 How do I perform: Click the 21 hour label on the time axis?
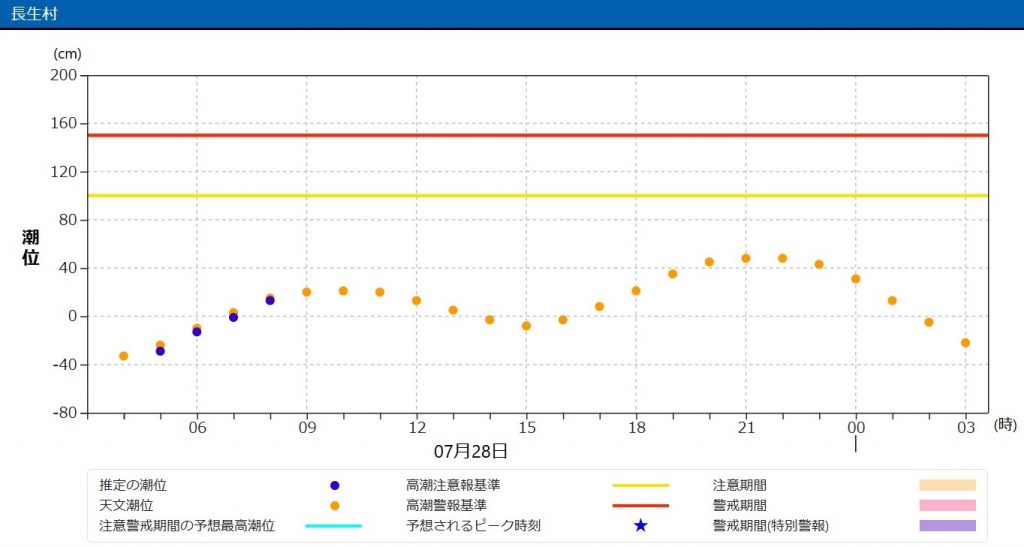tap(746, 428)
